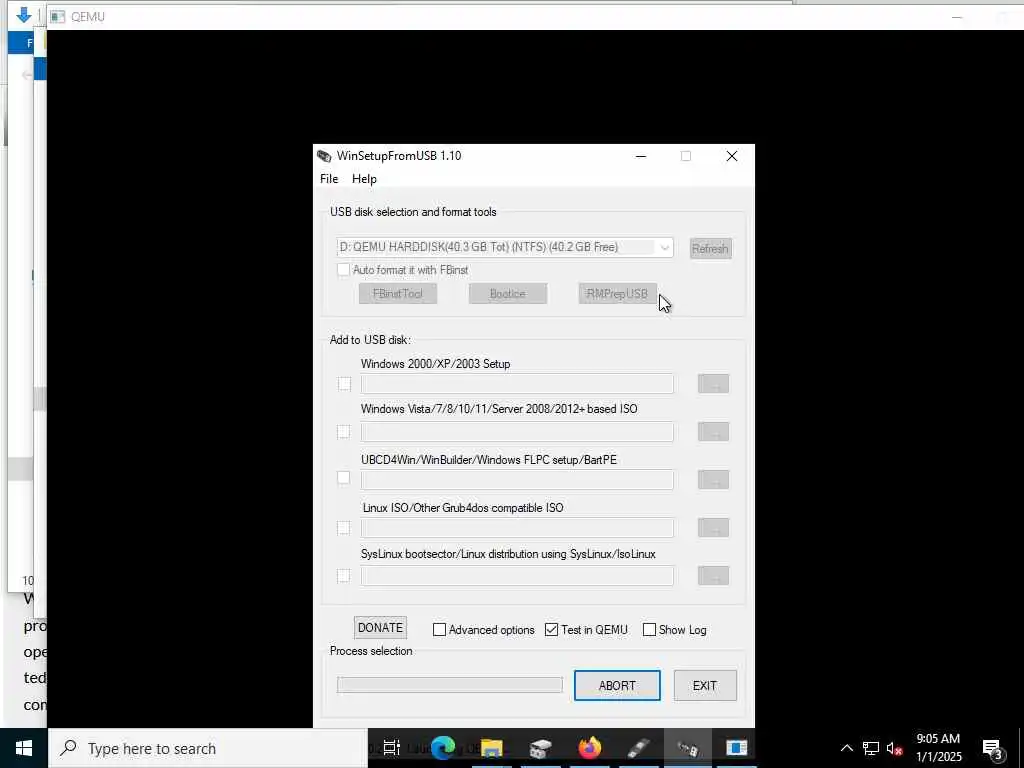Click the UBCD4Win/WinBuilder path field

point(517,480)
